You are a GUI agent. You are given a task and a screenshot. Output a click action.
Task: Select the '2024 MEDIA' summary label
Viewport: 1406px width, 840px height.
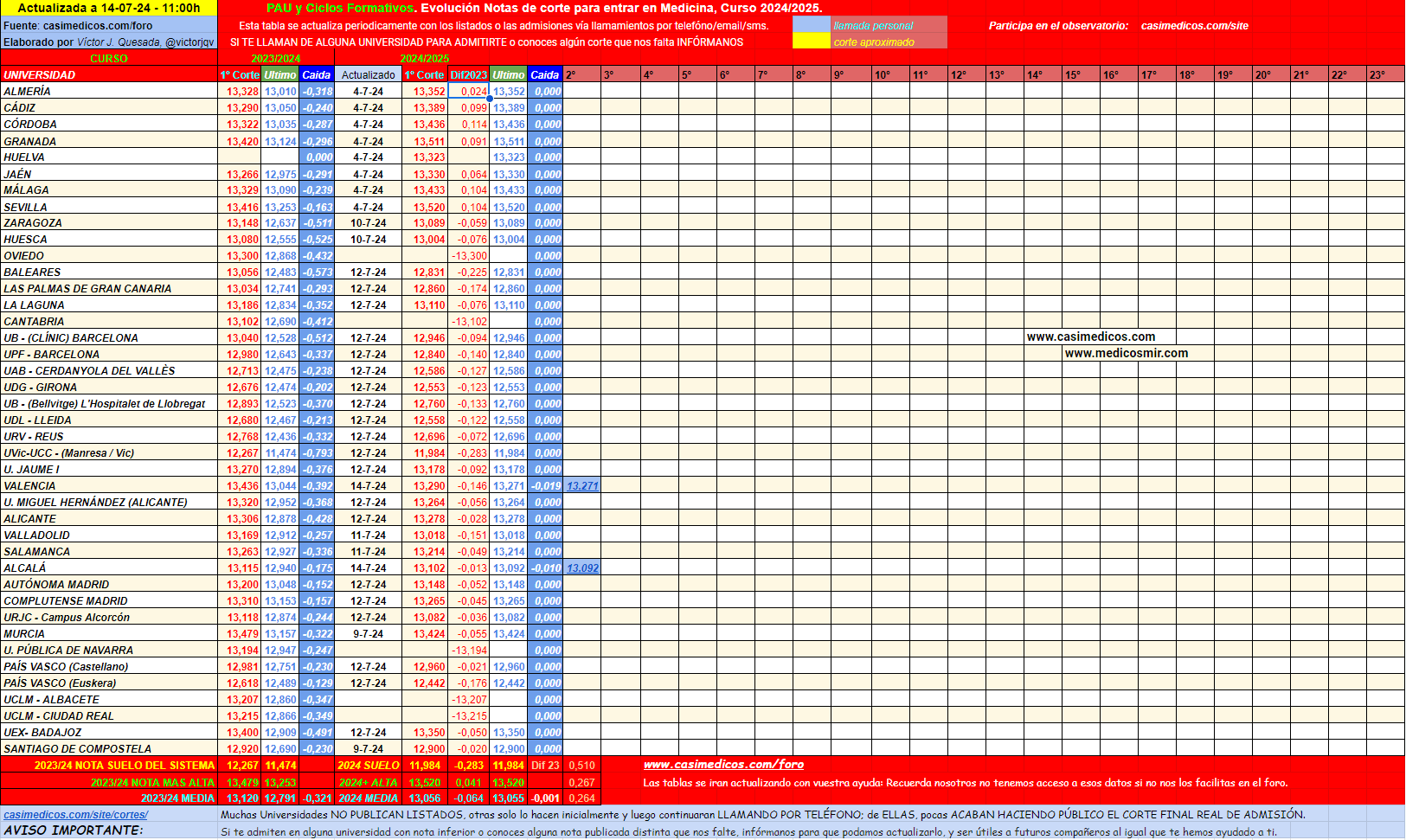pyautogui.click(x=369, y=798)
